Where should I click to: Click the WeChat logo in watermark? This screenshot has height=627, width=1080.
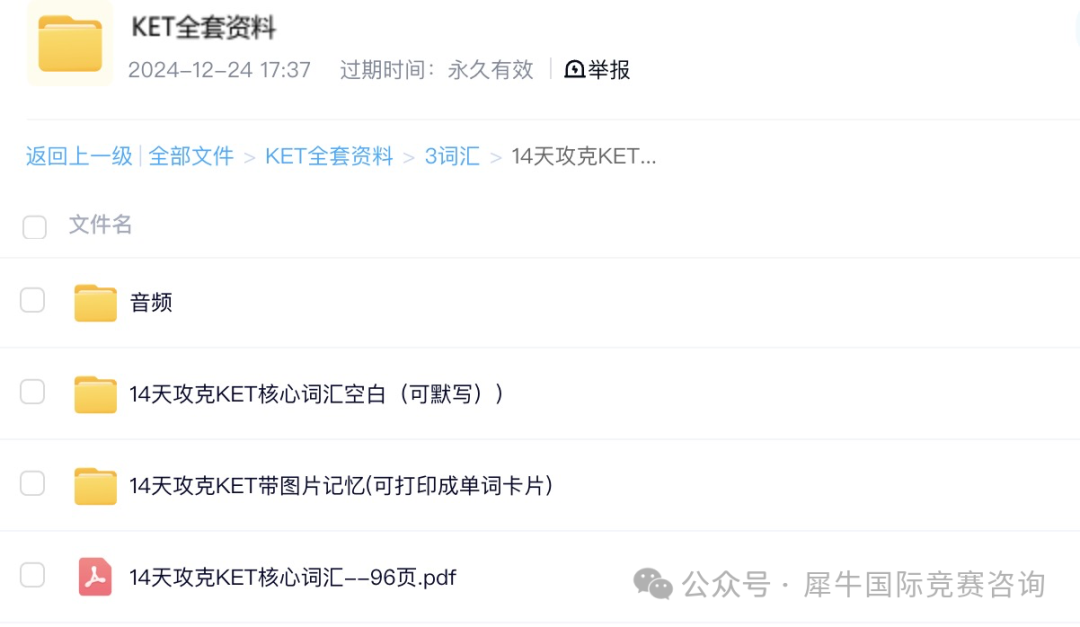(x=653, y=584)
